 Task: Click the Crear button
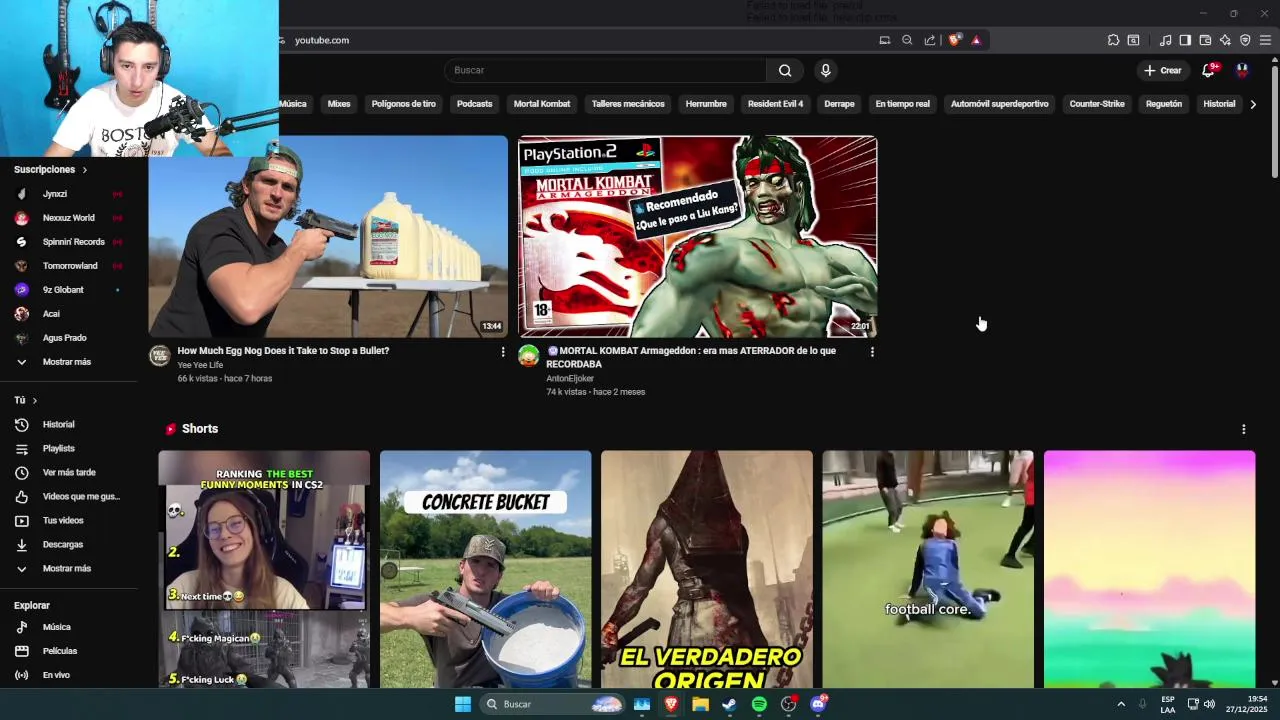tap(1163, 70)
